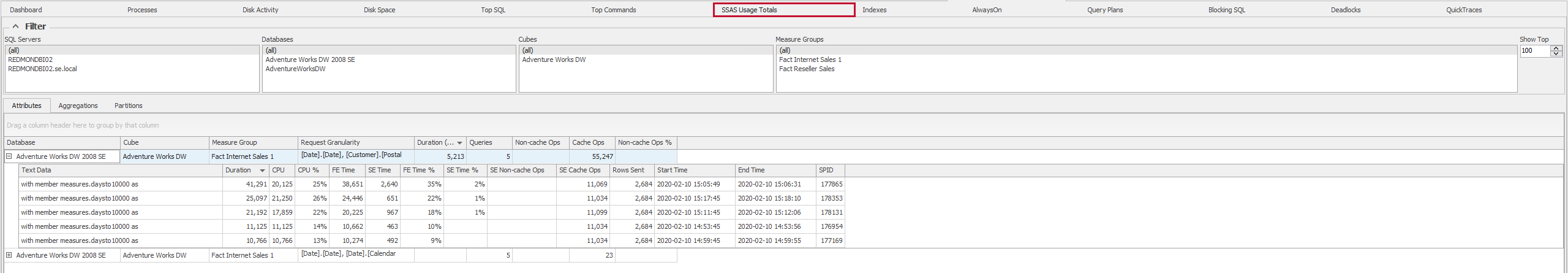Viewport: 1568px width, 273px height.
Task: Collapse the Filter section chevron
Action: click(15, 26)
